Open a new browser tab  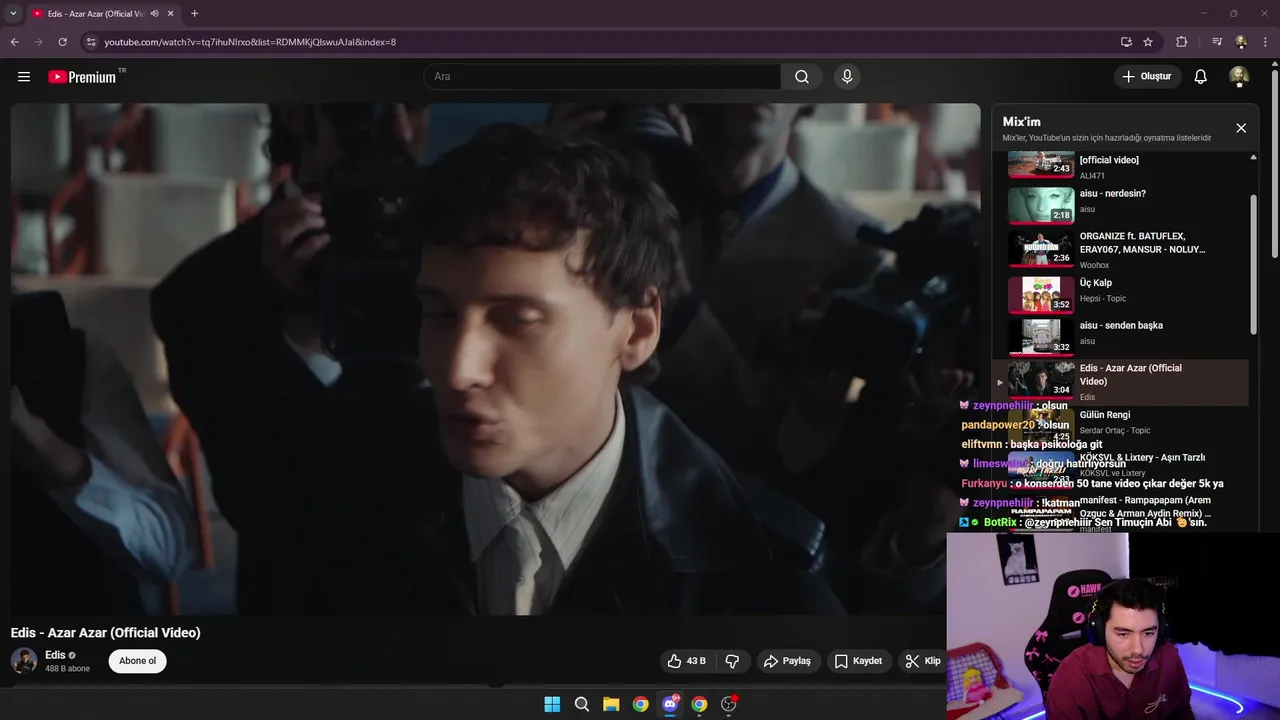[194, 14]
